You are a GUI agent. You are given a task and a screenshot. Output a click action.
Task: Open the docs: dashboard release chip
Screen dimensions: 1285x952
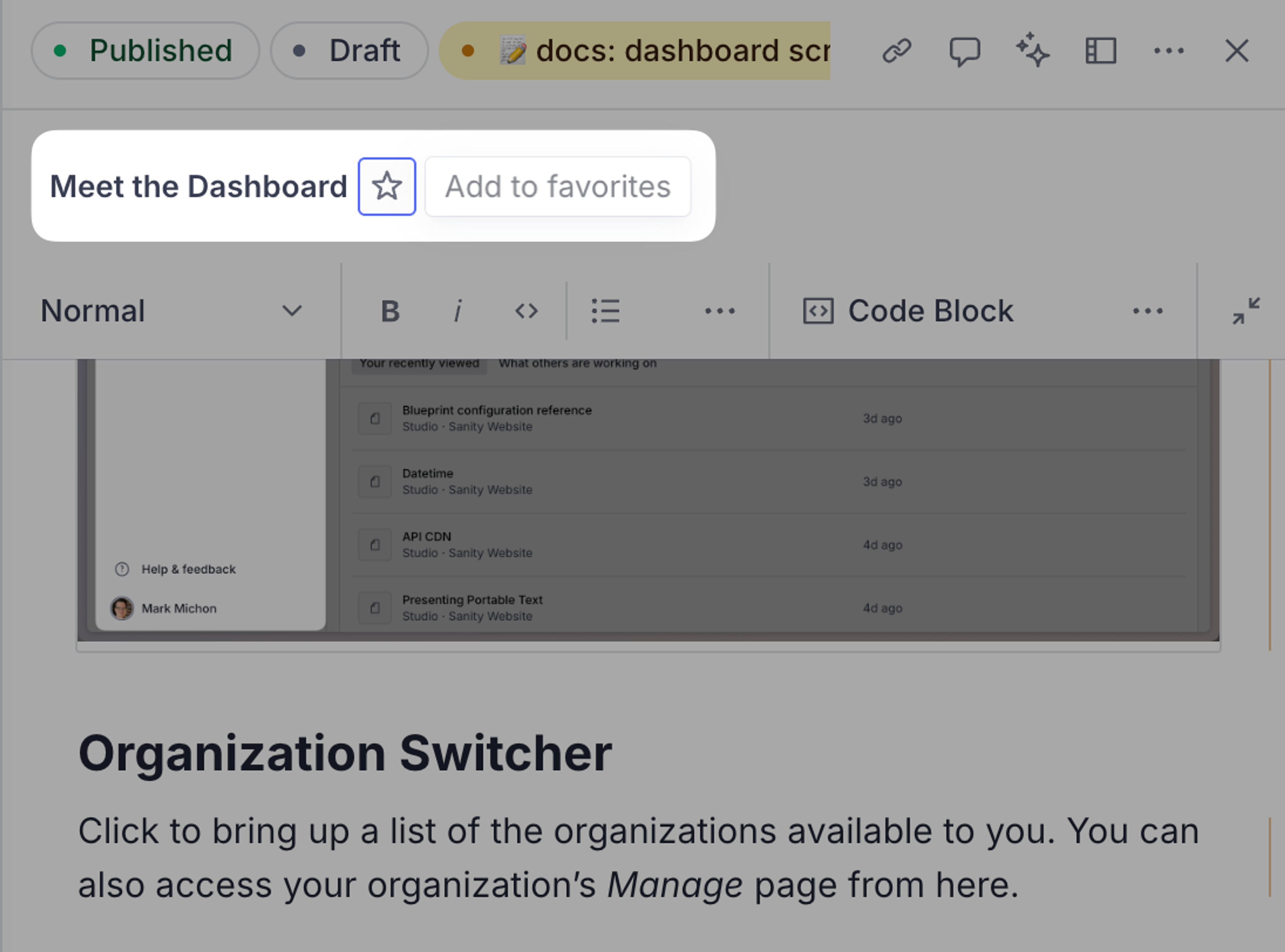[x=634, y=51]
